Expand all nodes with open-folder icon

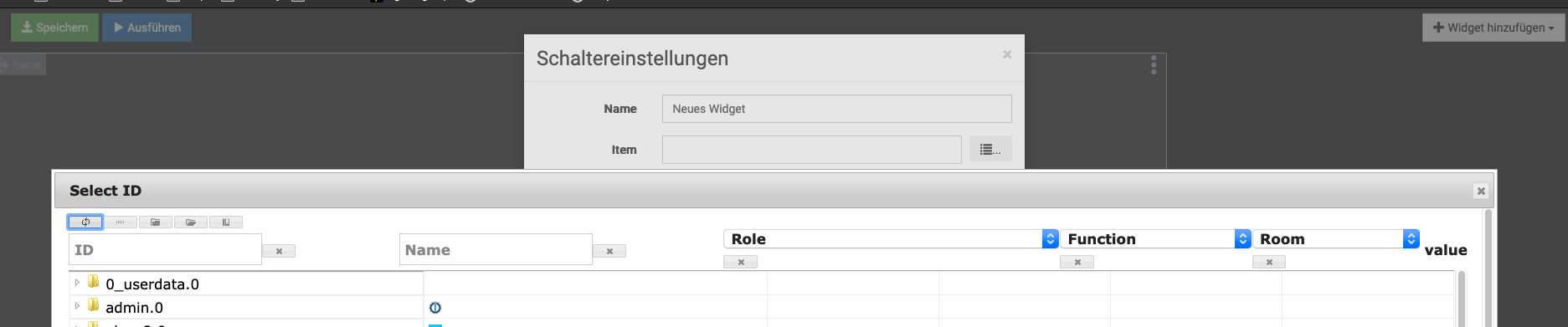pyautogui.click(x=191, y=222)
